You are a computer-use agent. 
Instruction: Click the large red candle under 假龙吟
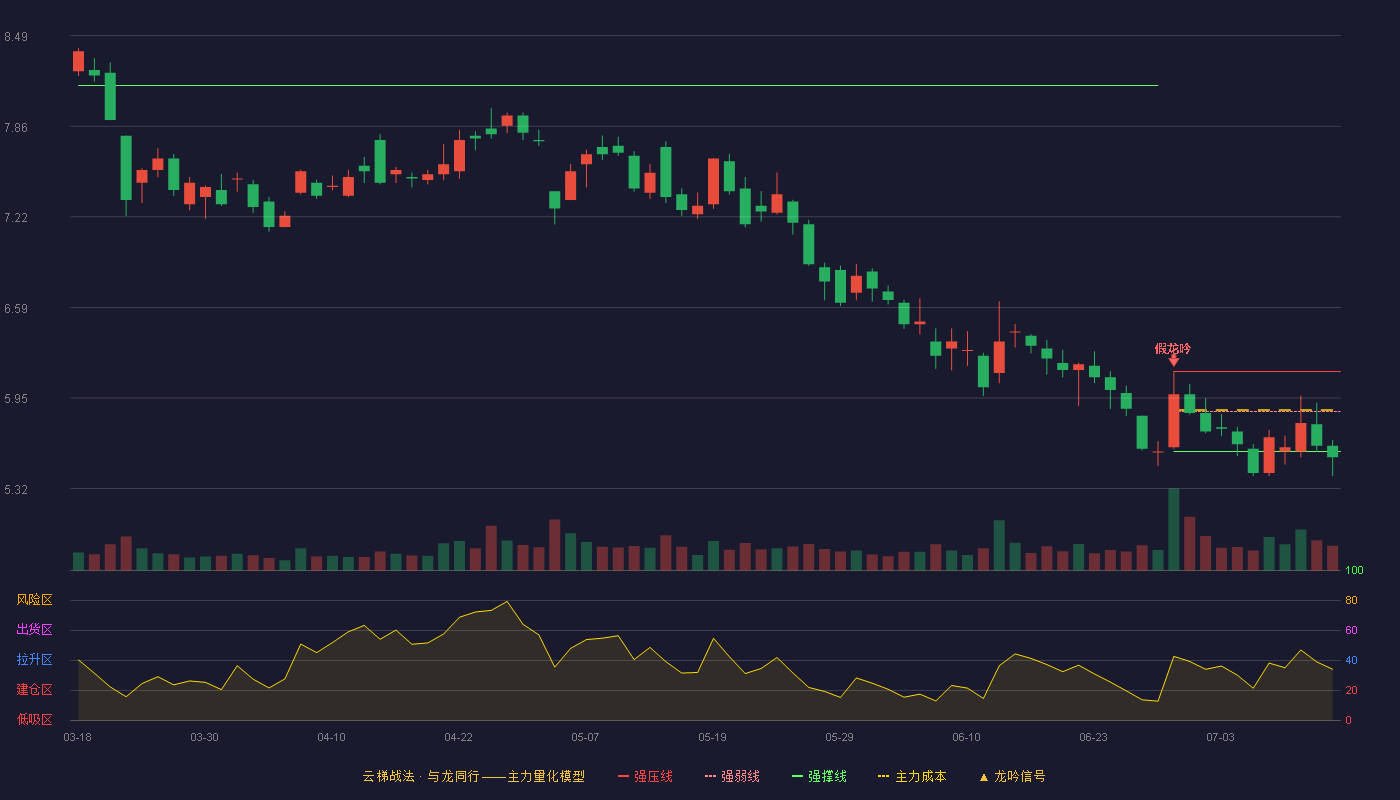click(x=1173, y=420)
